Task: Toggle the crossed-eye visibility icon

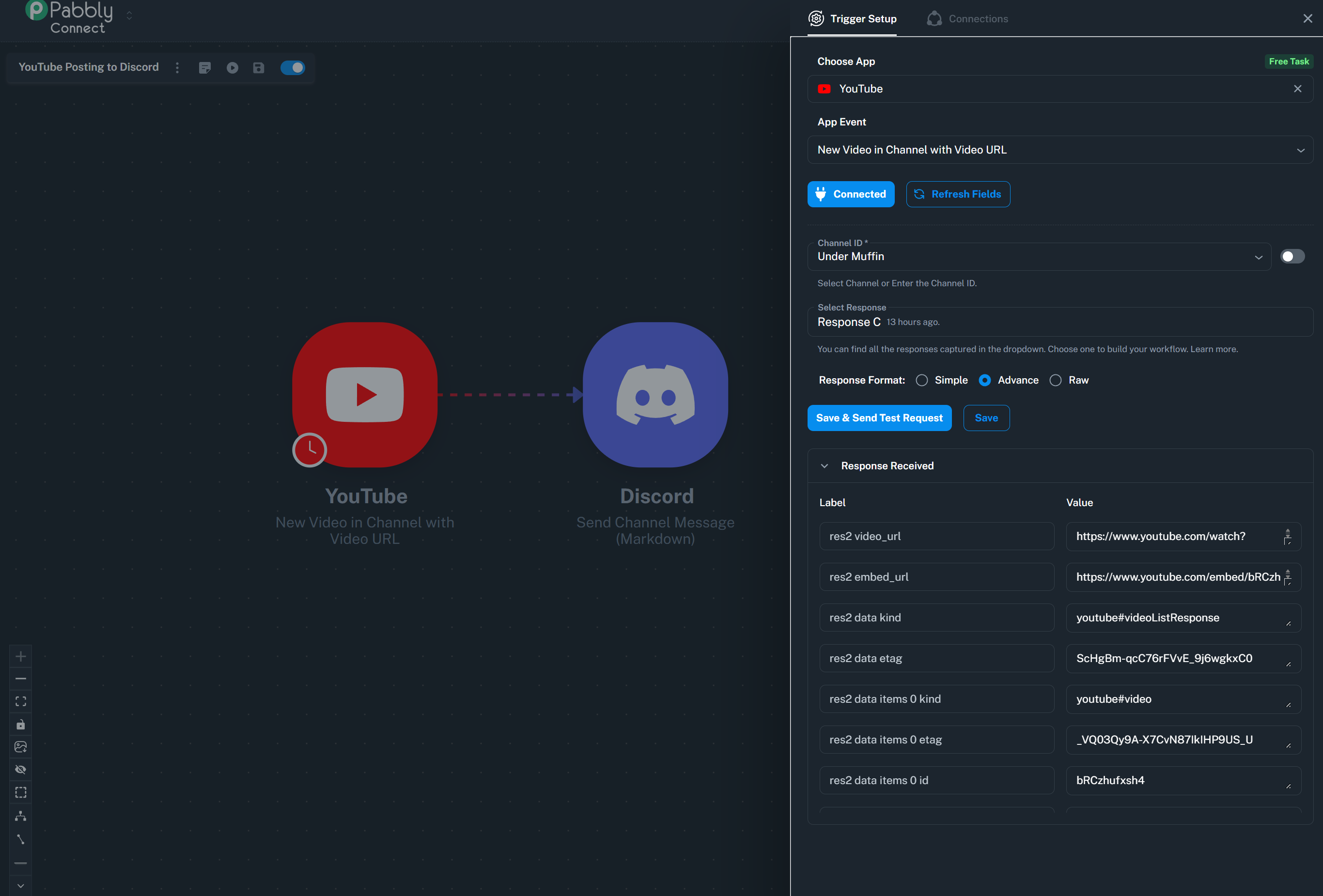Action: pos(20,770)
